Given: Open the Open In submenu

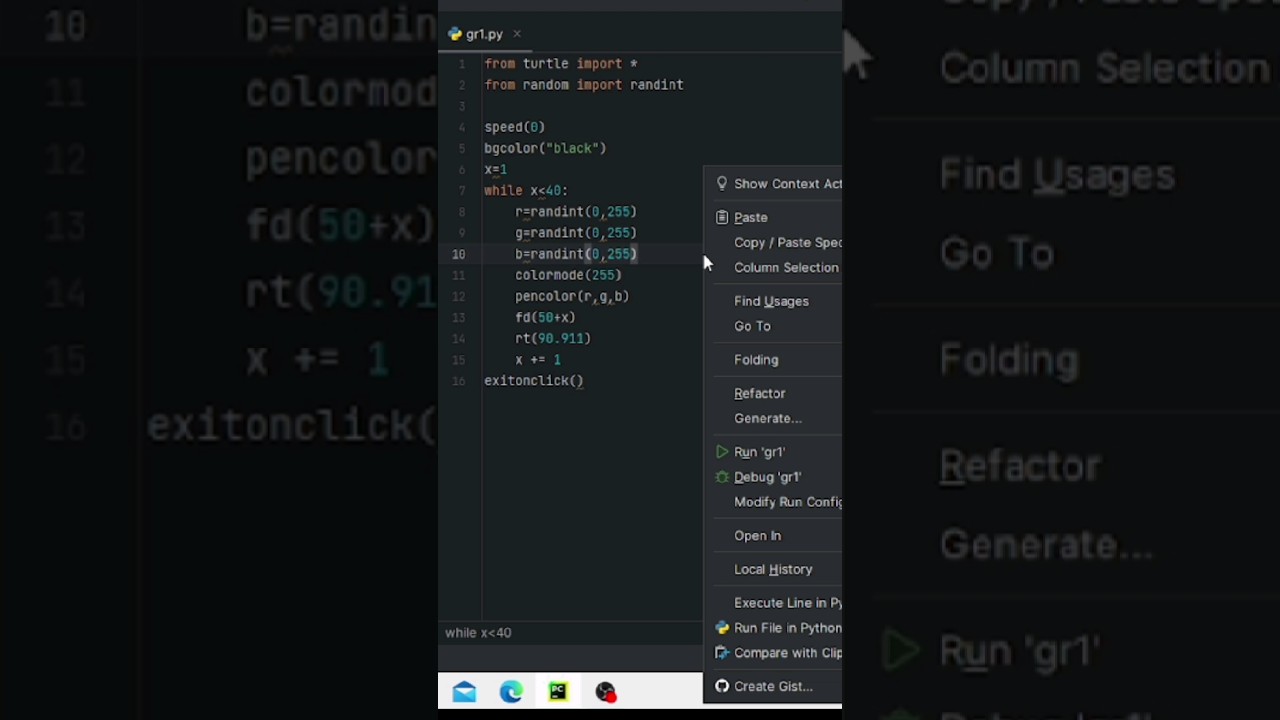Looking at the screenshot, I should click(757, 536).
